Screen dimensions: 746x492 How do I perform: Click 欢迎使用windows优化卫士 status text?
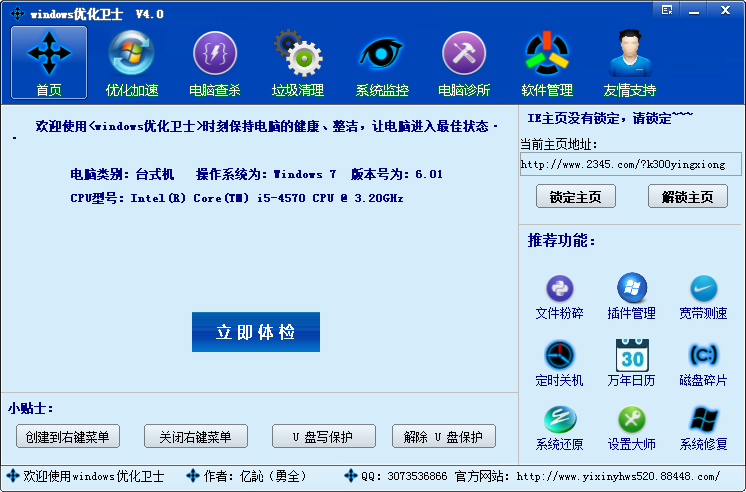tap(94, 476)
